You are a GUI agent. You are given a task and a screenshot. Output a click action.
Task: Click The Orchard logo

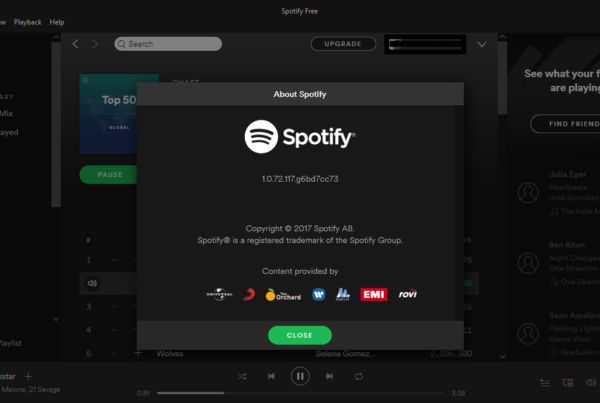pyautogui.click(x=283, y=295)
